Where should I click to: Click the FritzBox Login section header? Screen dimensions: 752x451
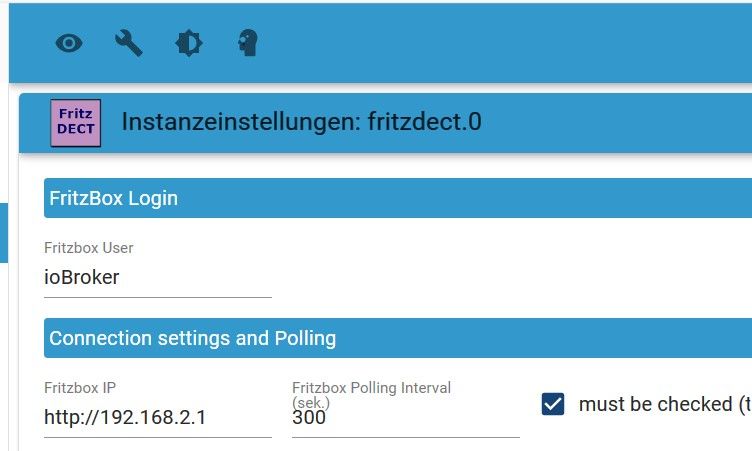(113, 198)
